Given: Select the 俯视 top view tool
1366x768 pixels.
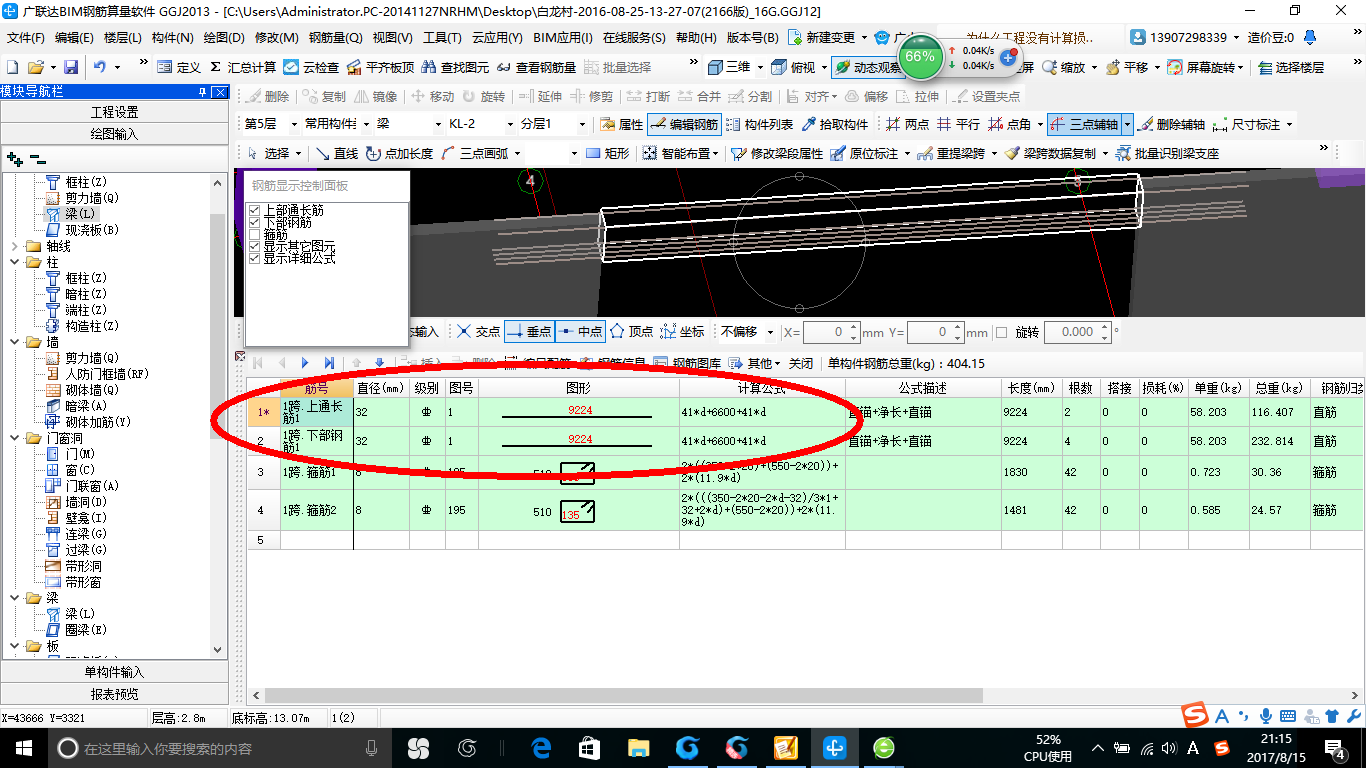Looking at the screenshot, I should coord(794,67).
